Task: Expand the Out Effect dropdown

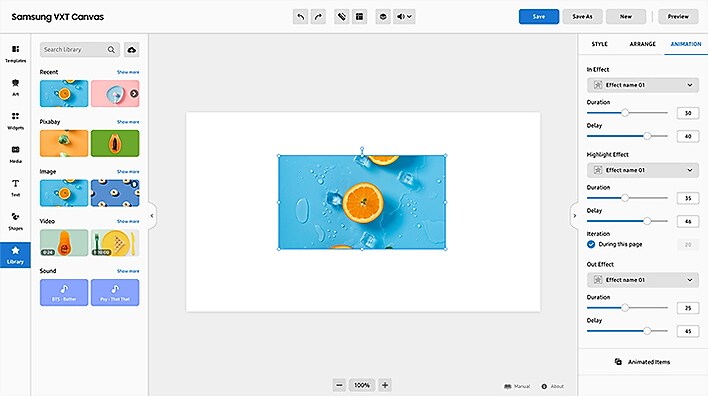Action: [x=643, y=280]
